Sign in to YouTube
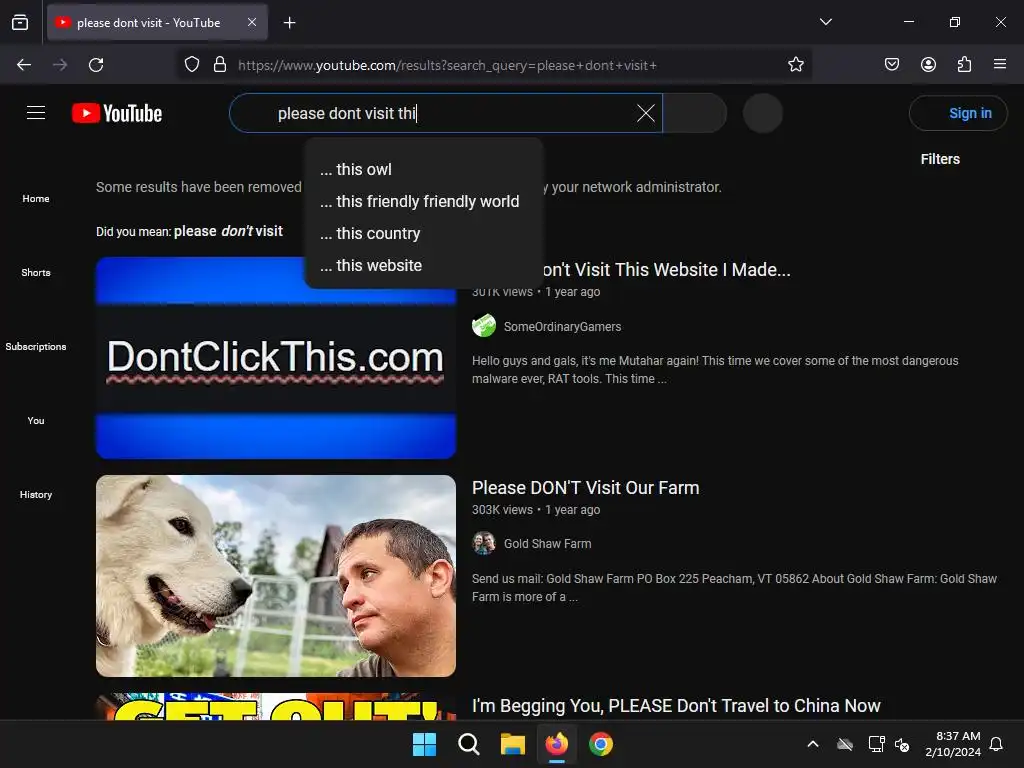Screen dimensions: 1024x768 point(958,113)
